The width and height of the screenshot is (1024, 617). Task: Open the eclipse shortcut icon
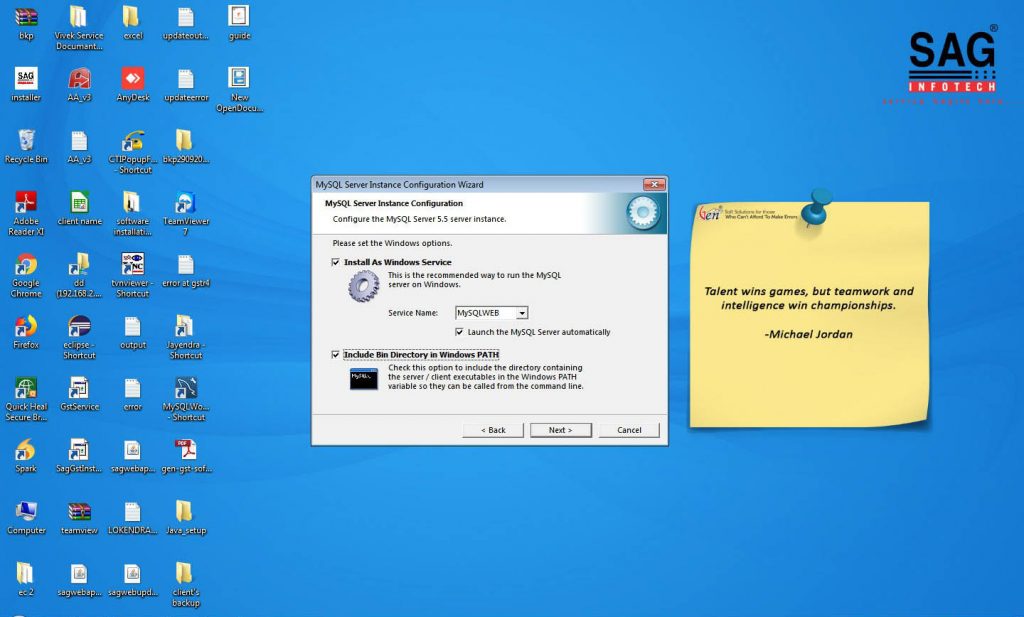click(79, 327)
